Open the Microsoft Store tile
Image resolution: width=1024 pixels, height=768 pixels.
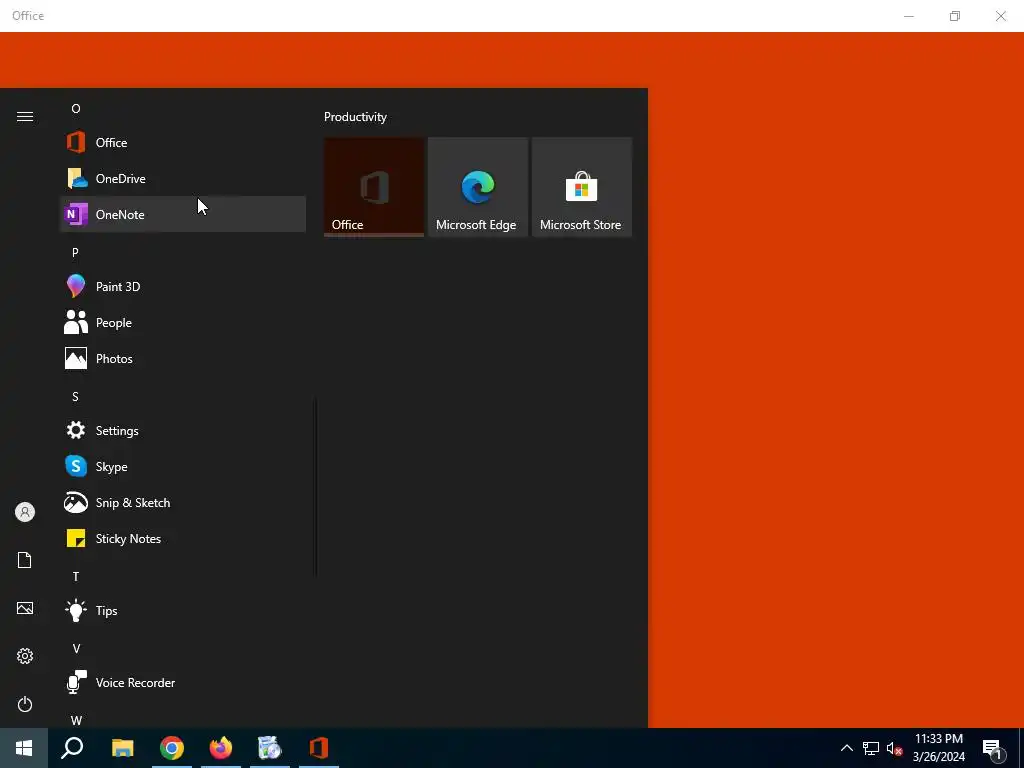pyautogui.click(x=581, y=187)
